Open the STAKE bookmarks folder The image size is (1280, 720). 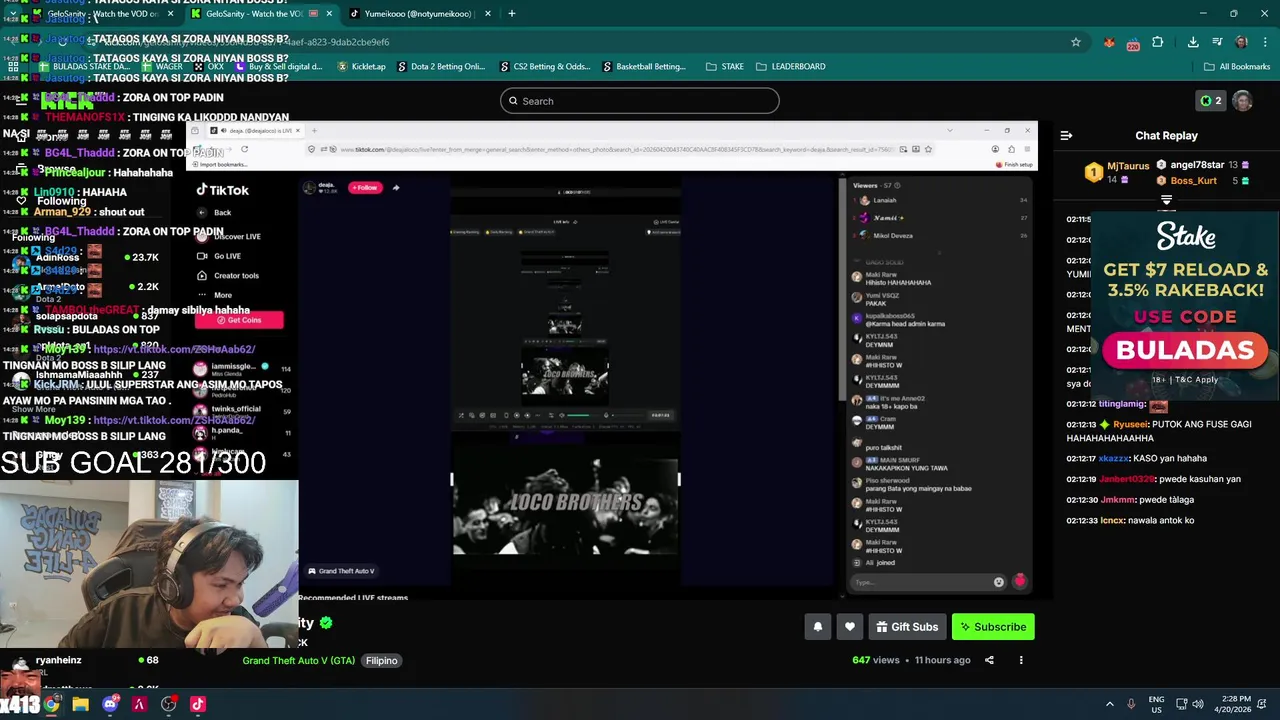coord(725,67)
